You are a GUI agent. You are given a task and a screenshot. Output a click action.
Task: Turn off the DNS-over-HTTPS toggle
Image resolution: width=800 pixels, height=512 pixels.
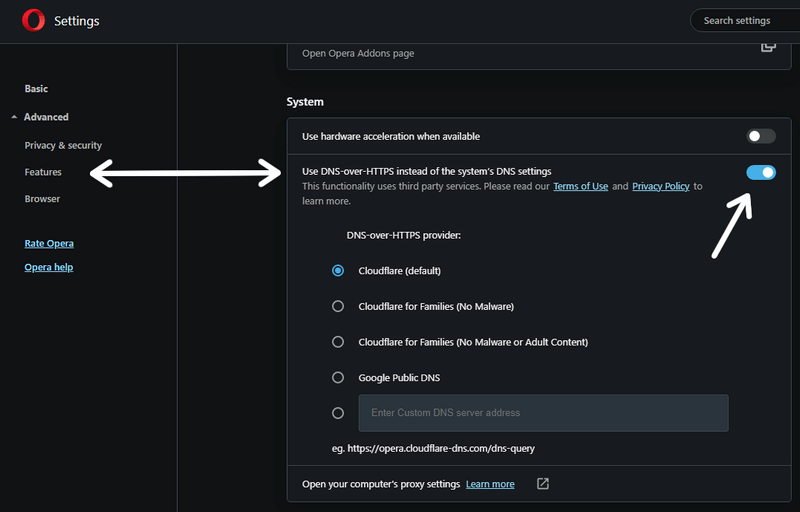[761, 173]
